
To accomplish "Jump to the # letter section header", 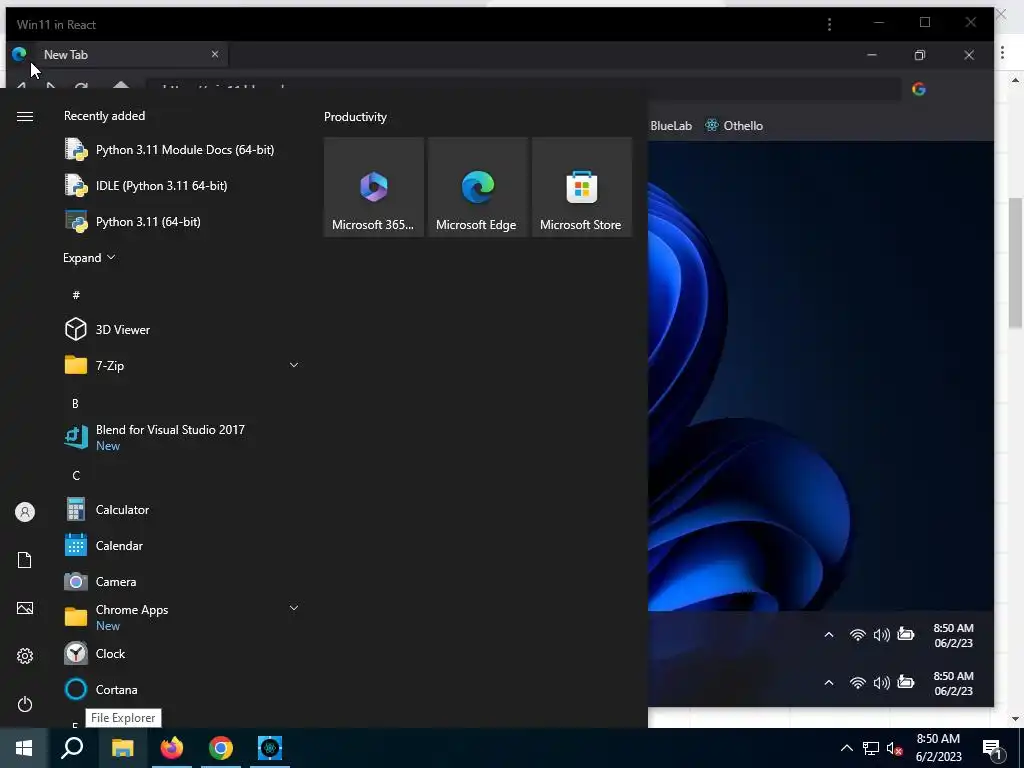I will click(76, 295).
